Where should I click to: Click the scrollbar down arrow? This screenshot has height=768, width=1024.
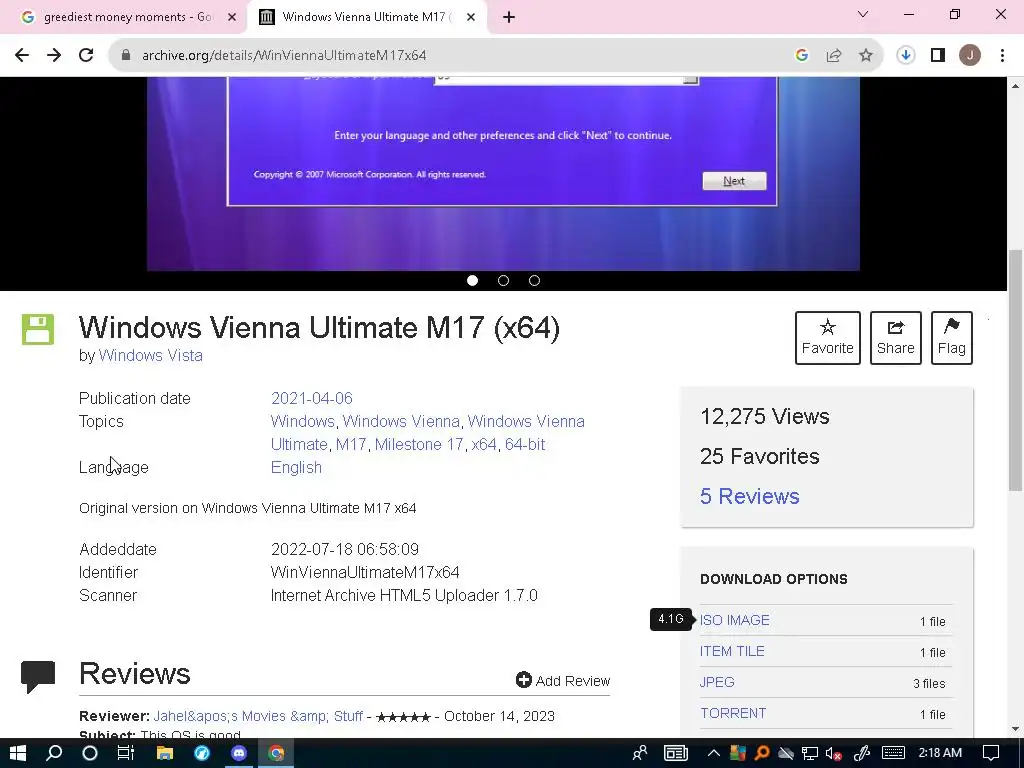pos(1015,729)
